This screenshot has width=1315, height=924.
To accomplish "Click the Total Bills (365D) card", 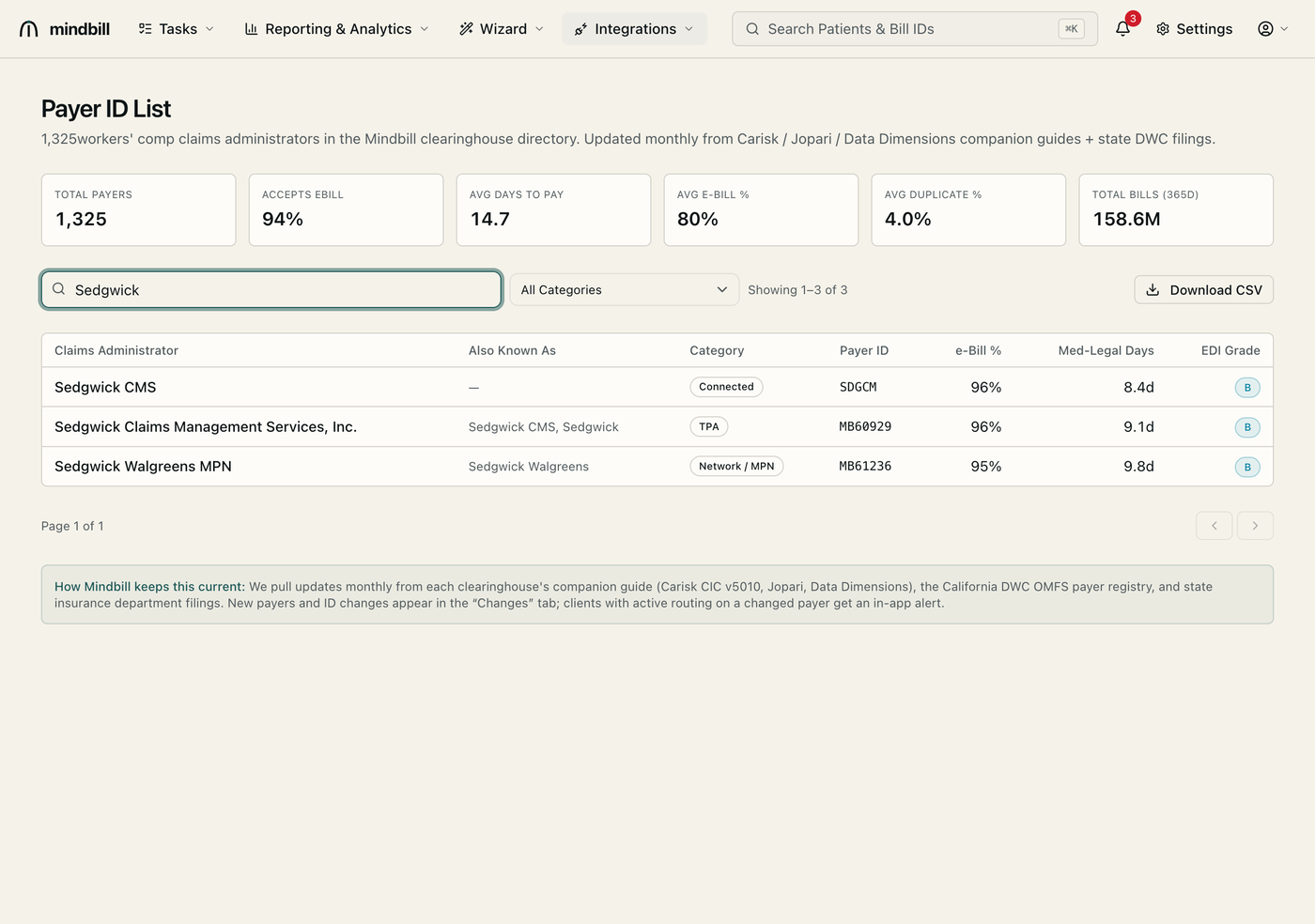I will coord(1176,209).
